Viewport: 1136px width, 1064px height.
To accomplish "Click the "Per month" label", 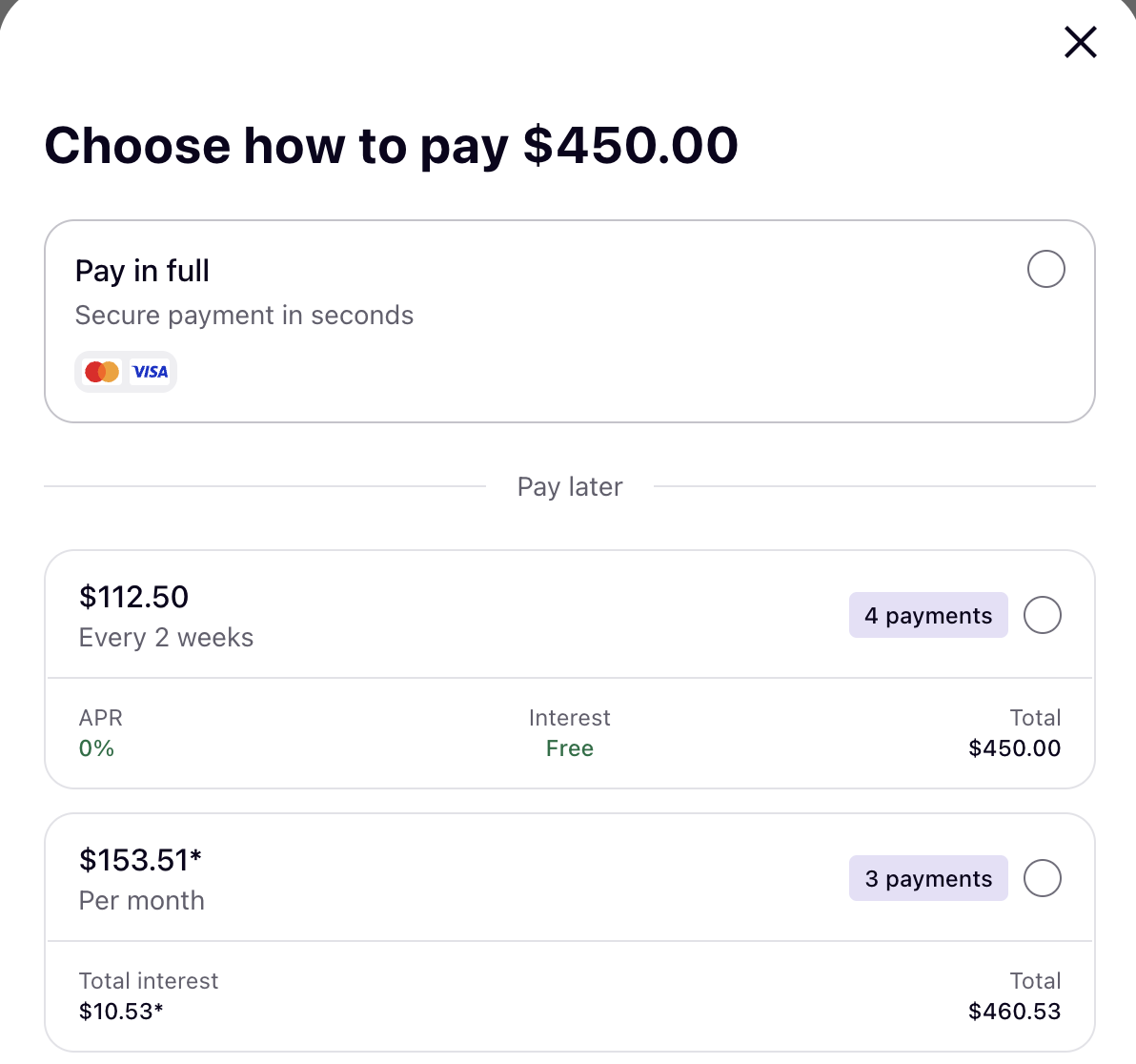I will tap(141, 901).
